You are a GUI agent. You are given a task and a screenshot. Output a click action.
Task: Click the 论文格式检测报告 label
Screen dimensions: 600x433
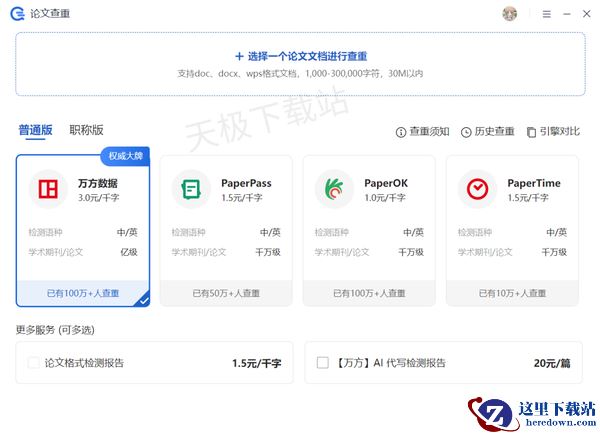click(x=84, y=363)
